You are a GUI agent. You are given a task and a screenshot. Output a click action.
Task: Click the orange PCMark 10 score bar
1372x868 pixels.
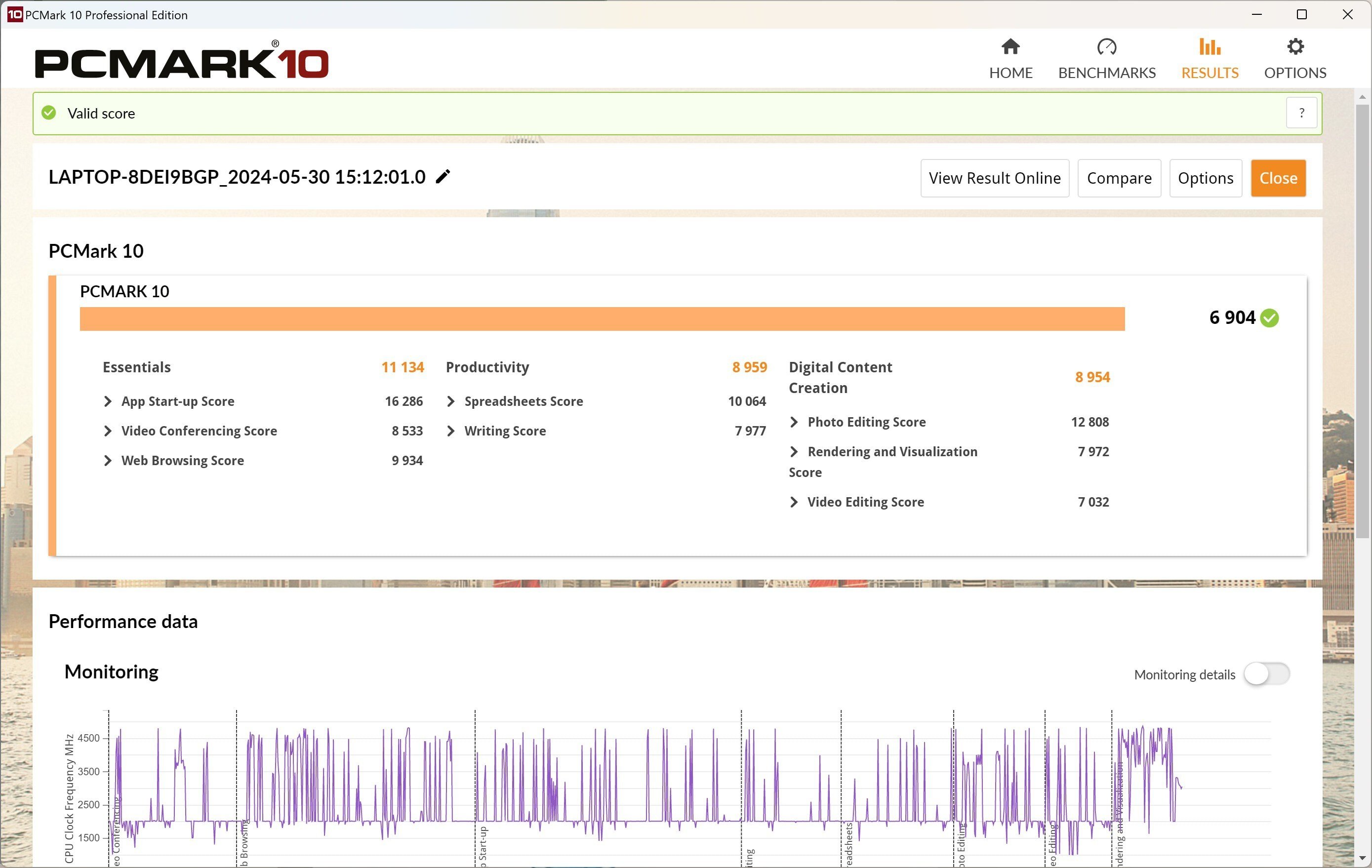click(602, 318)
